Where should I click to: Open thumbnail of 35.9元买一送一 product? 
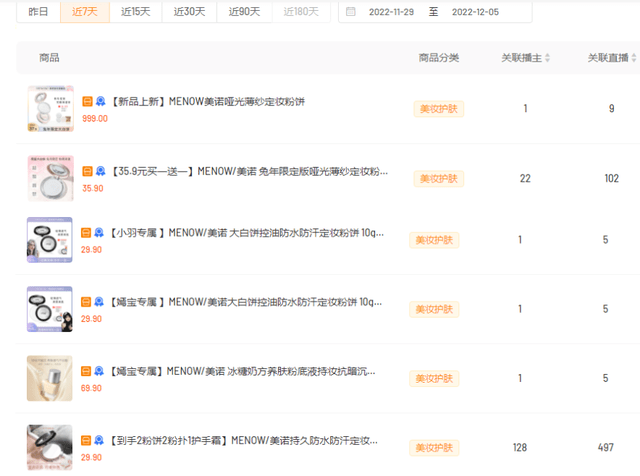[x=51, y=178]
